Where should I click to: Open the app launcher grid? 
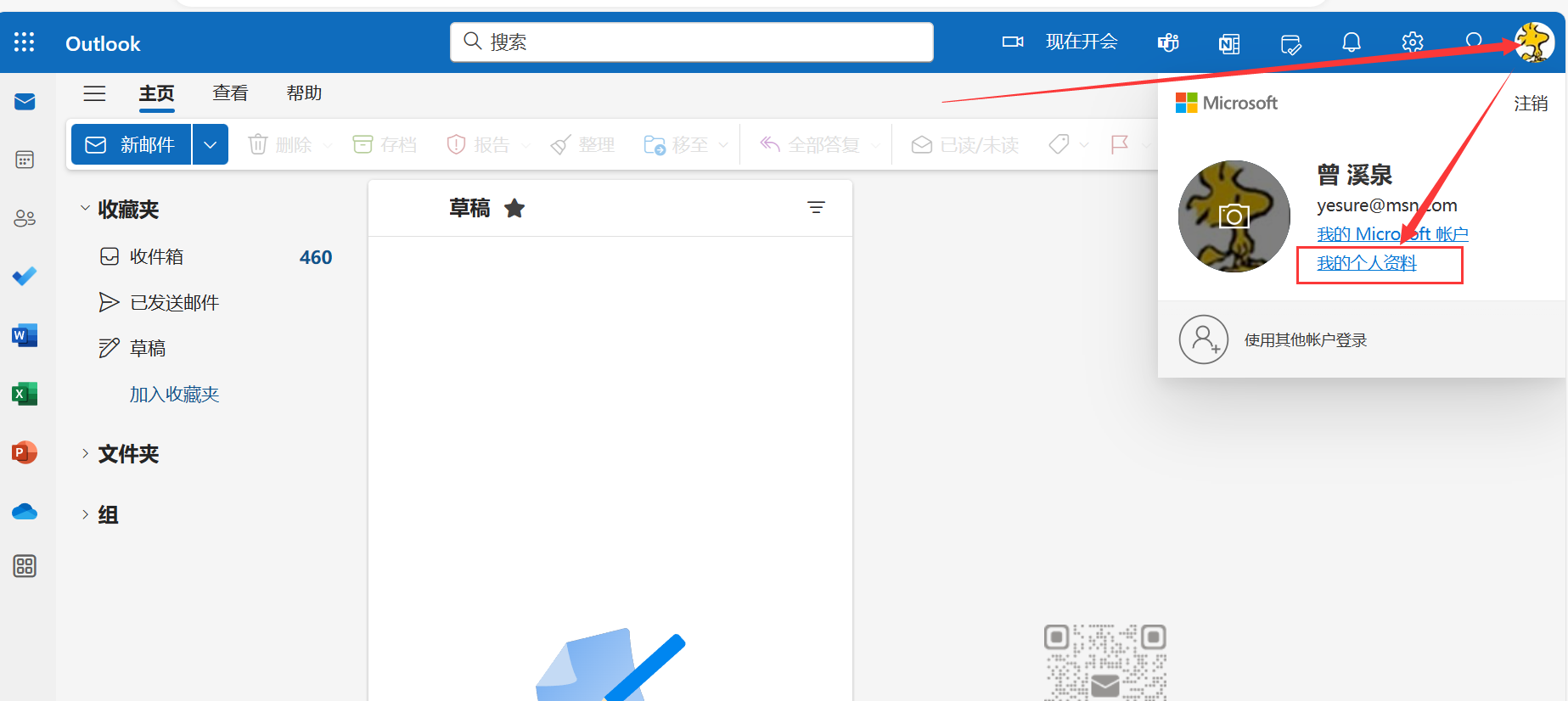coord(25,42)
